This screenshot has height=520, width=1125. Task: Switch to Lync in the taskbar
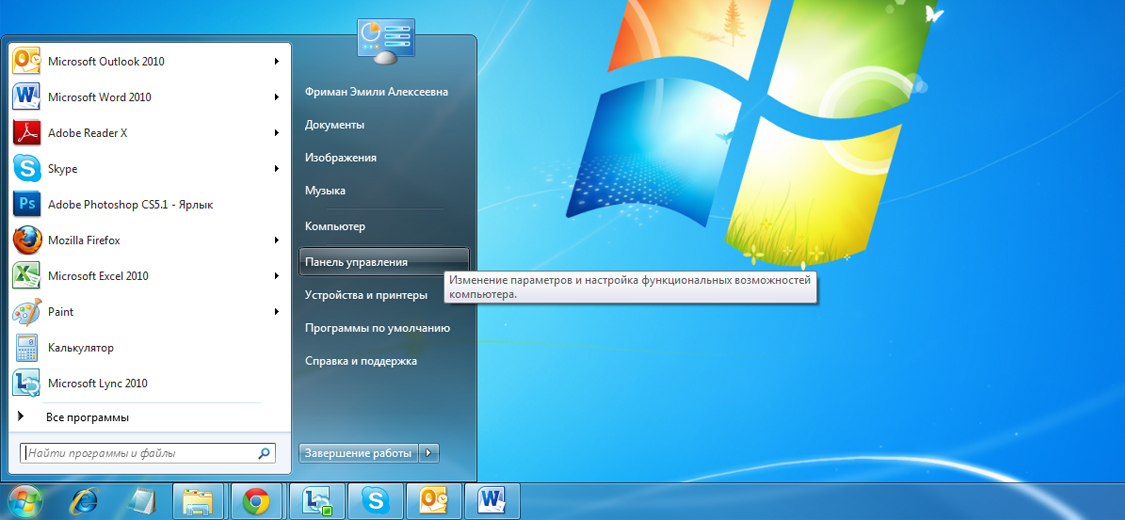pos(316,501)
